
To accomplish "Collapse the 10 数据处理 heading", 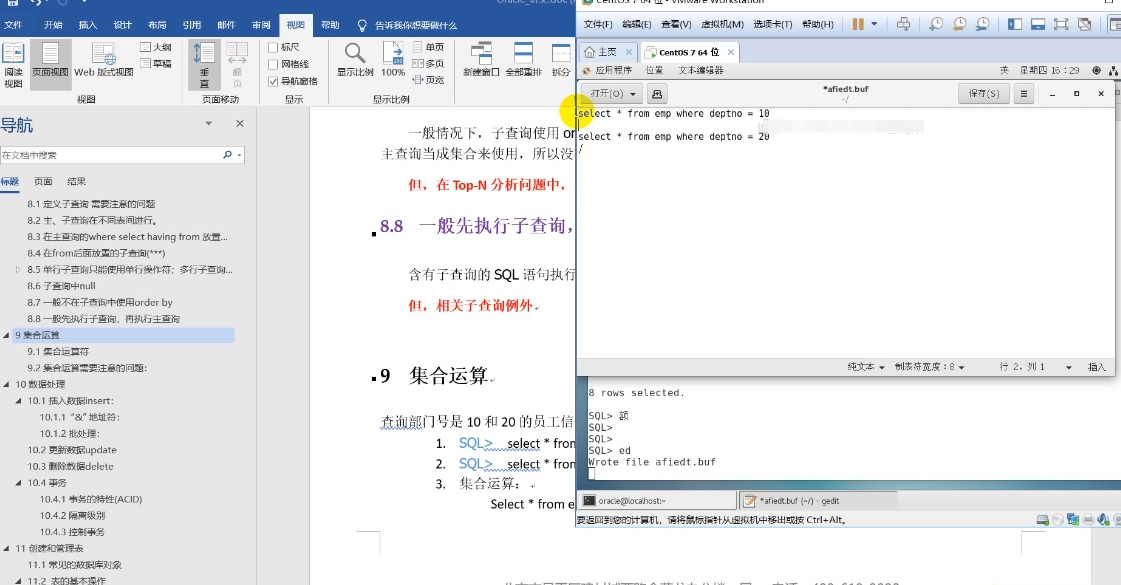I will coord(6,385).
